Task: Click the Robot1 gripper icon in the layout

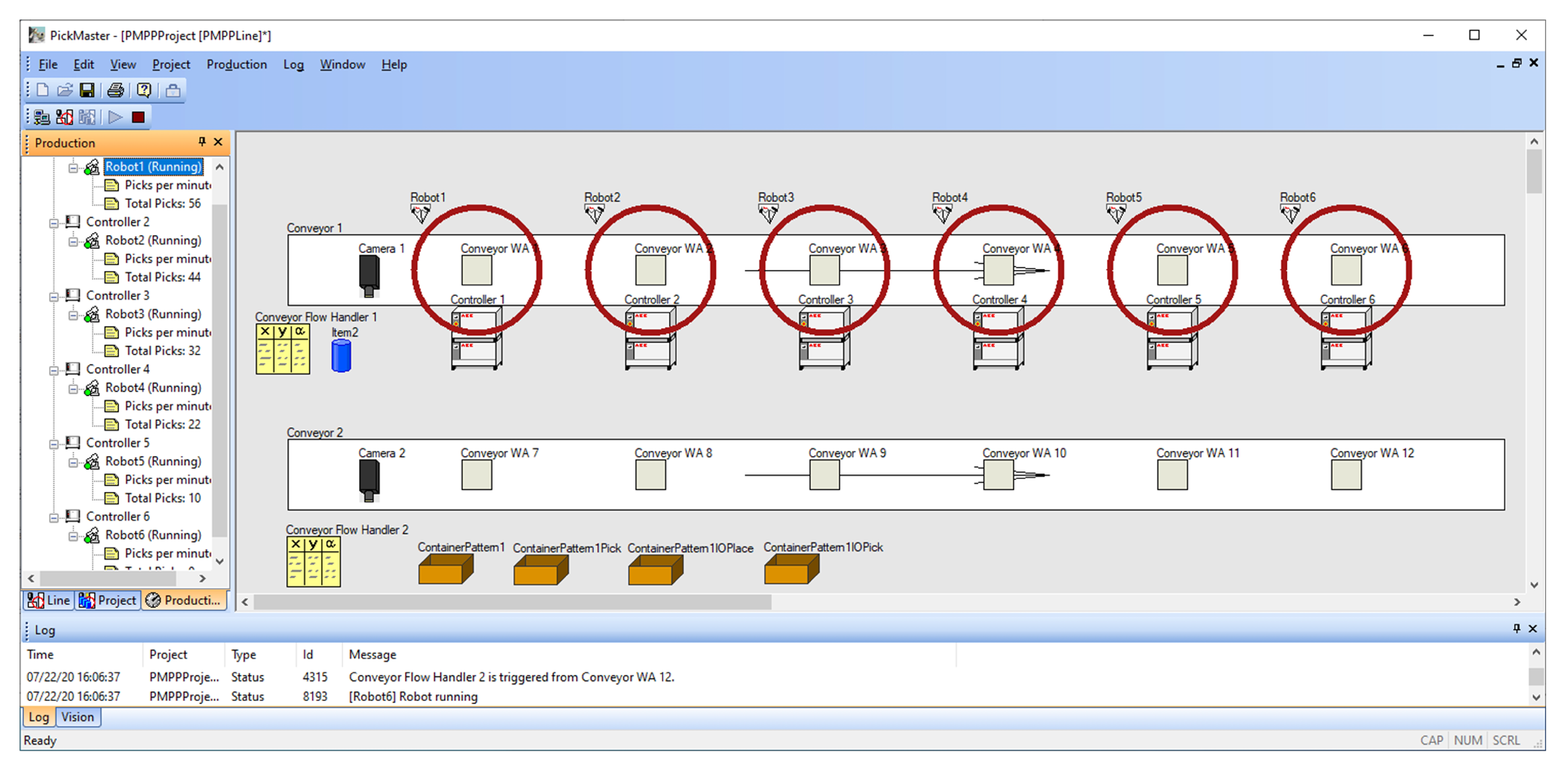Action: click(420, 213)
